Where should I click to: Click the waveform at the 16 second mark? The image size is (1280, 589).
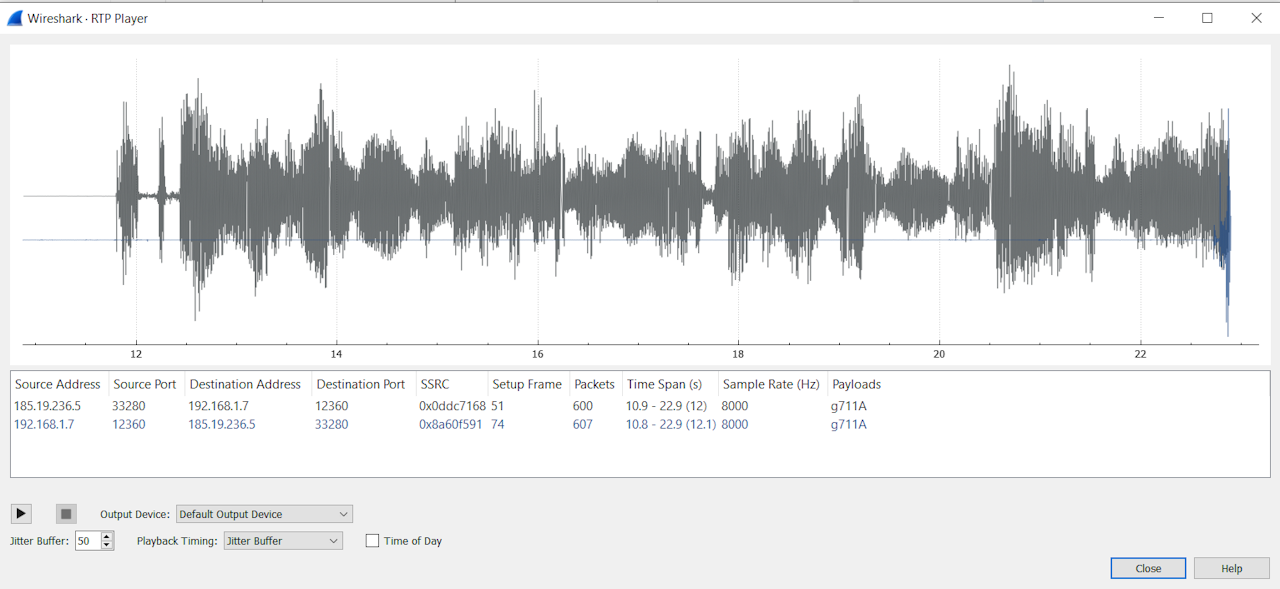click(x=538, y=200)
